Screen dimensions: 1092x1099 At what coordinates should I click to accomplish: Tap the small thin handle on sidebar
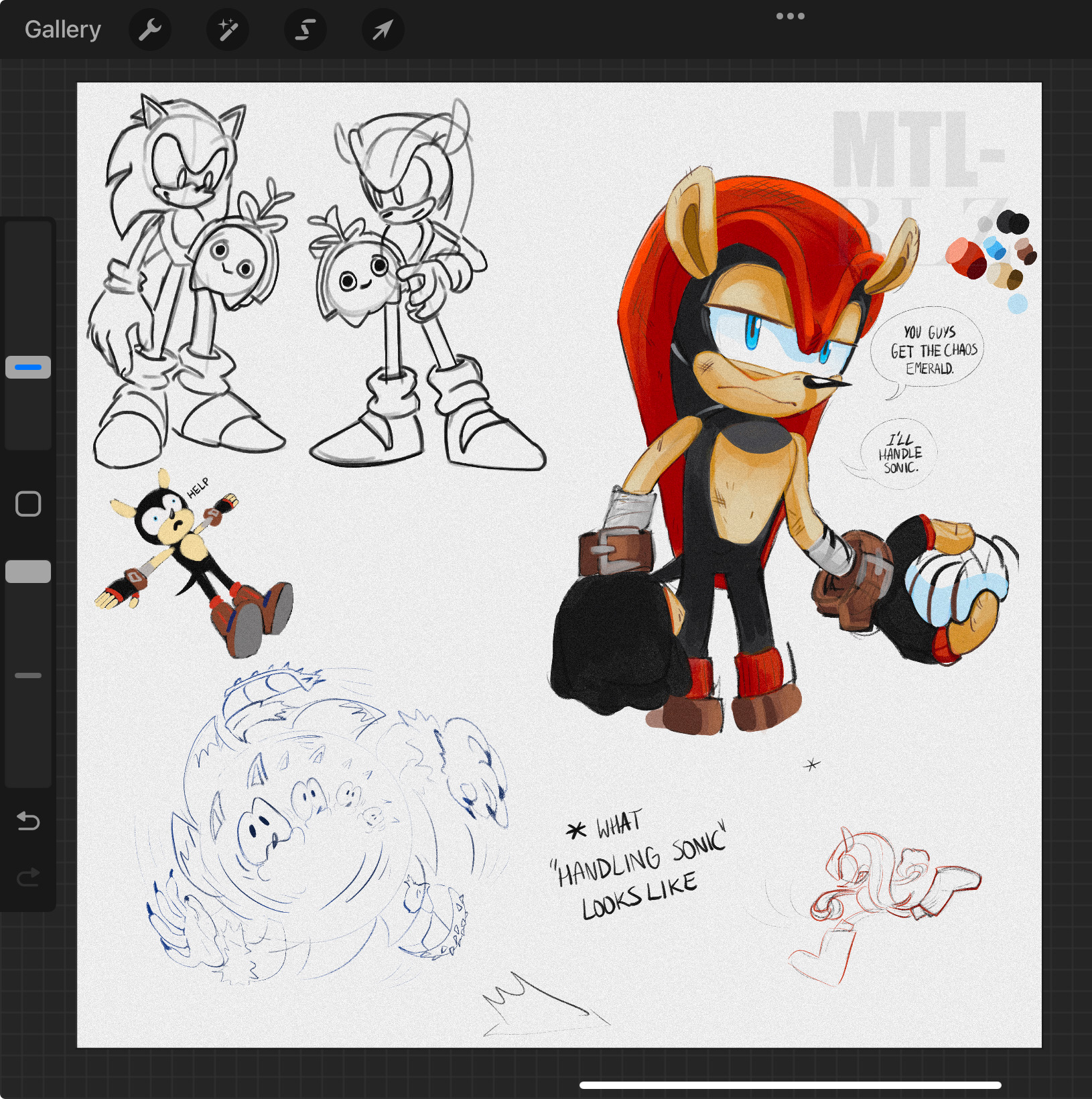pos(28,675)
